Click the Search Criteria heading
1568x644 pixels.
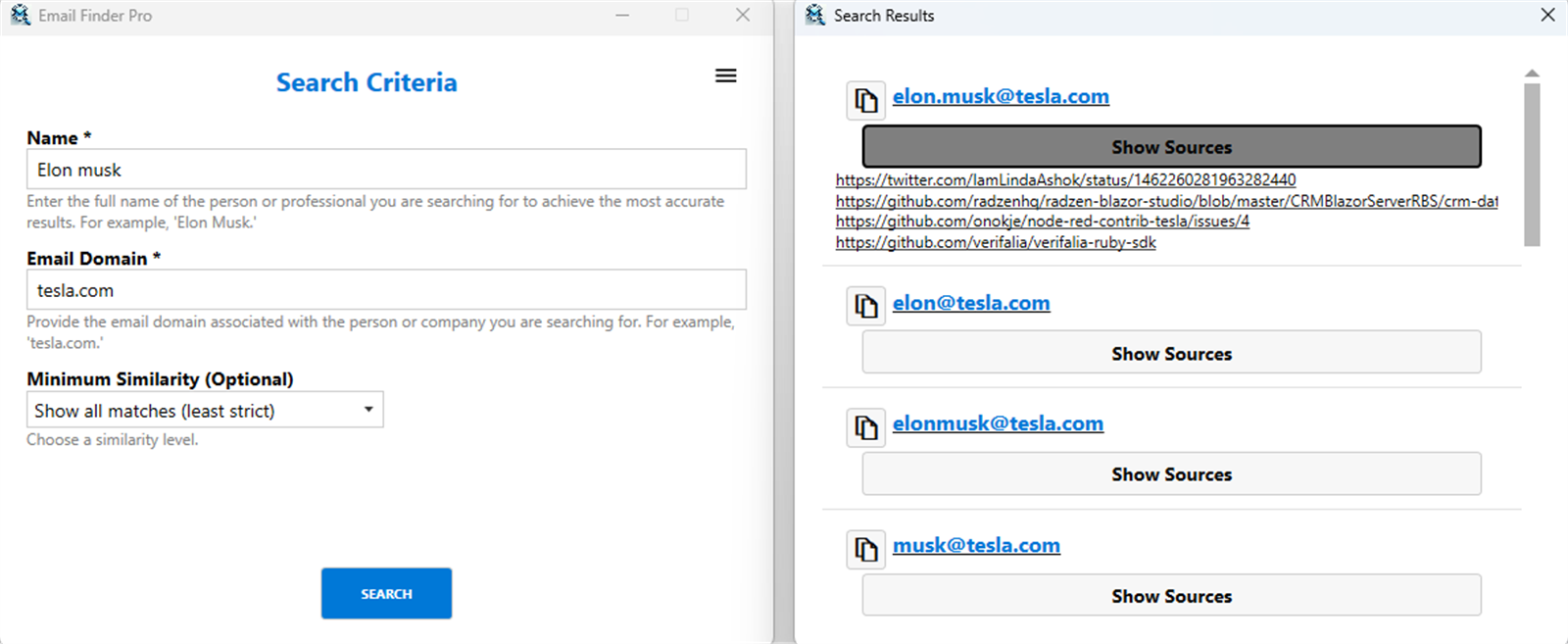point(367,82)
